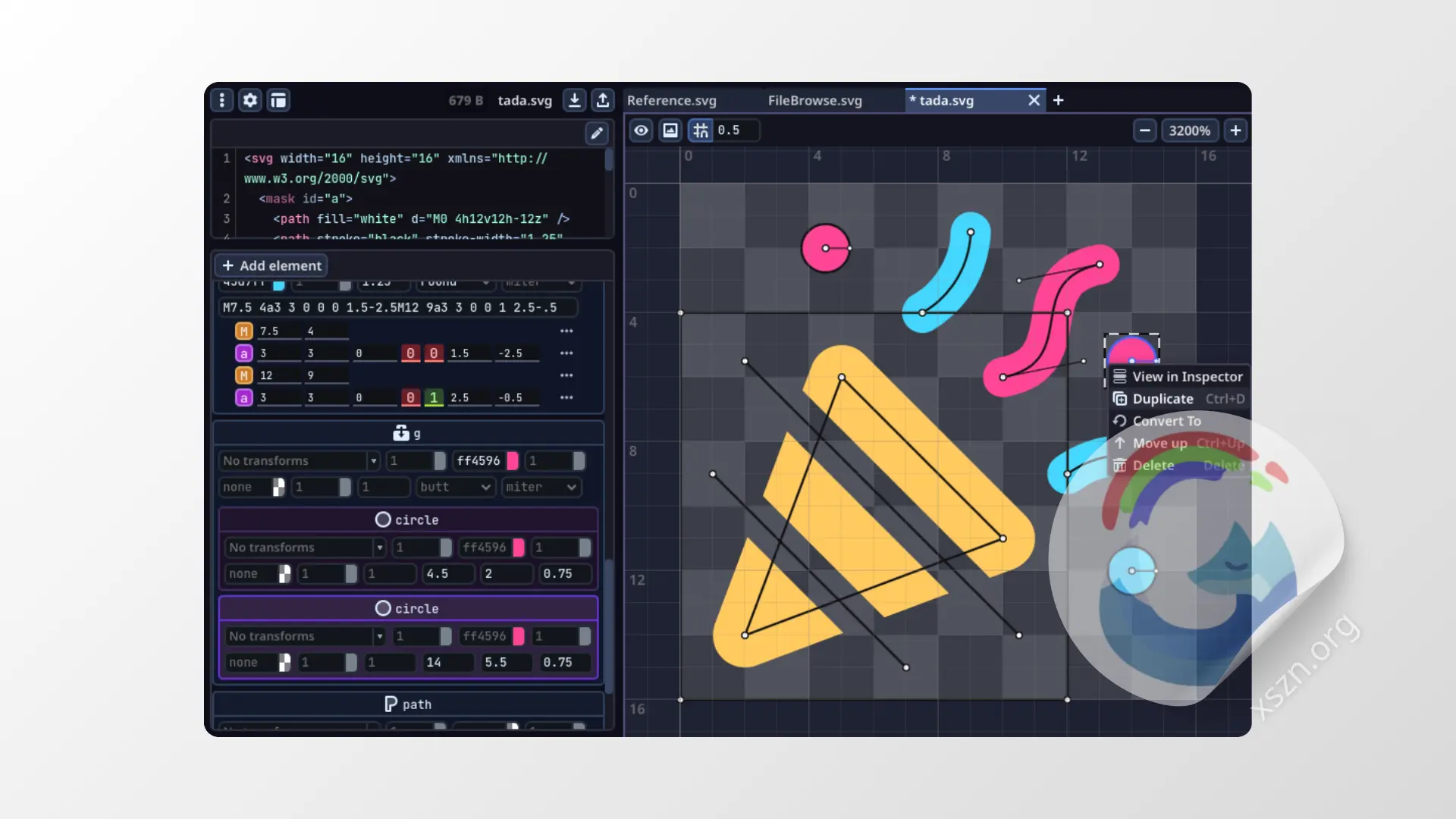Open the three-dots options menu in top bar
The image size is (1456, 819).
click(221, 100)
